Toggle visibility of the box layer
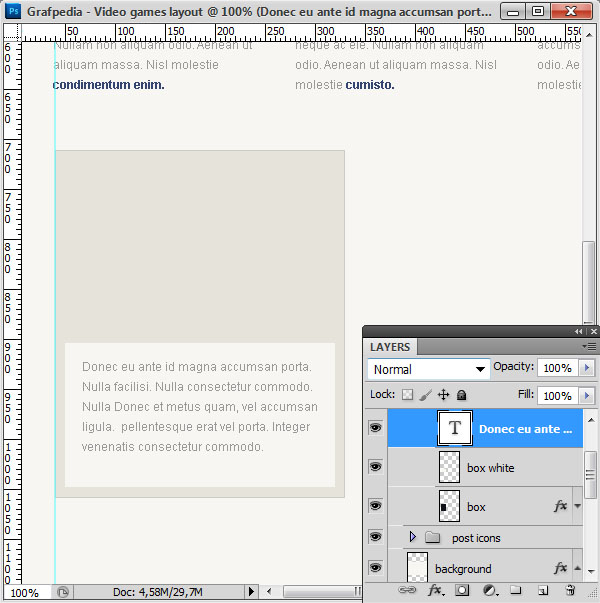Screen dimensions: 600x603 (375, 505)
